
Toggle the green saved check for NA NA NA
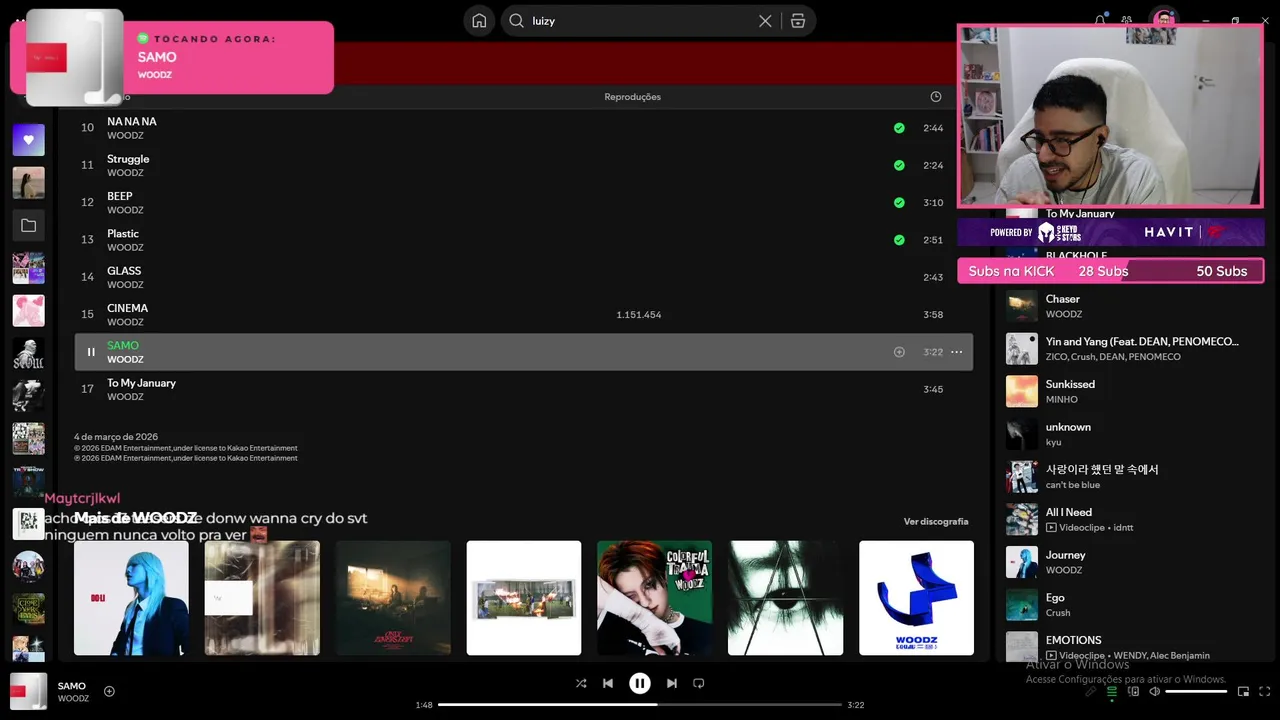coord(899,128)
